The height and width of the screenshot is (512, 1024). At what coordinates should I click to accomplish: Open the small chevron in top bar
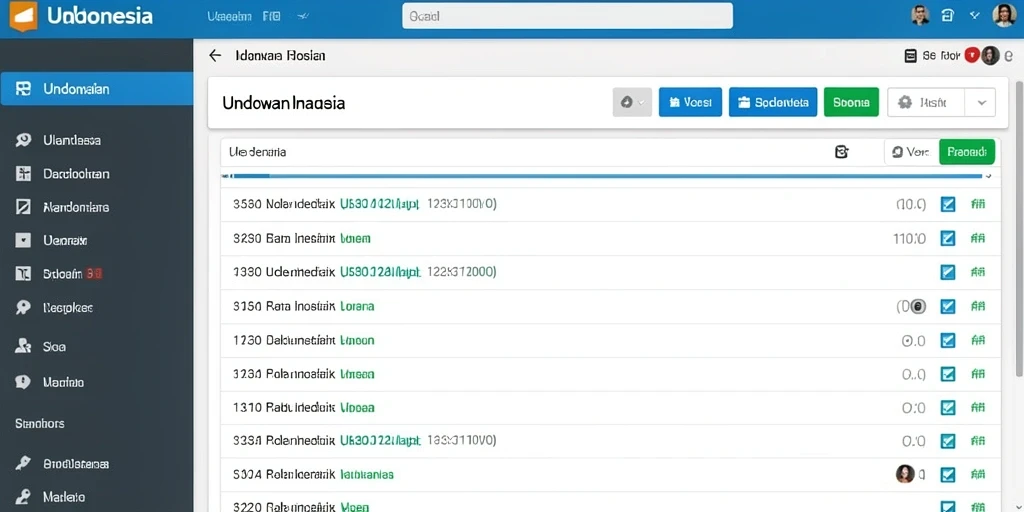pyautogui.click(x=975, y=16)
